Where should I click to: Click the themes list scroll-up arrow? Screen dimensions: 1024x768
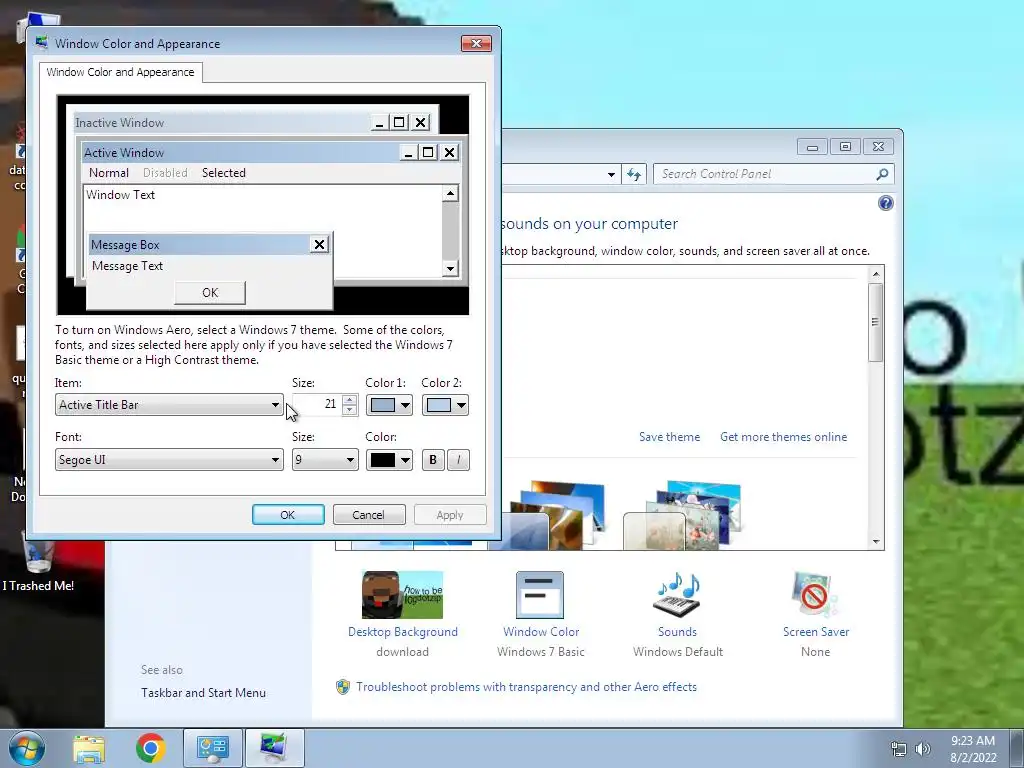(x=876, y=274)
